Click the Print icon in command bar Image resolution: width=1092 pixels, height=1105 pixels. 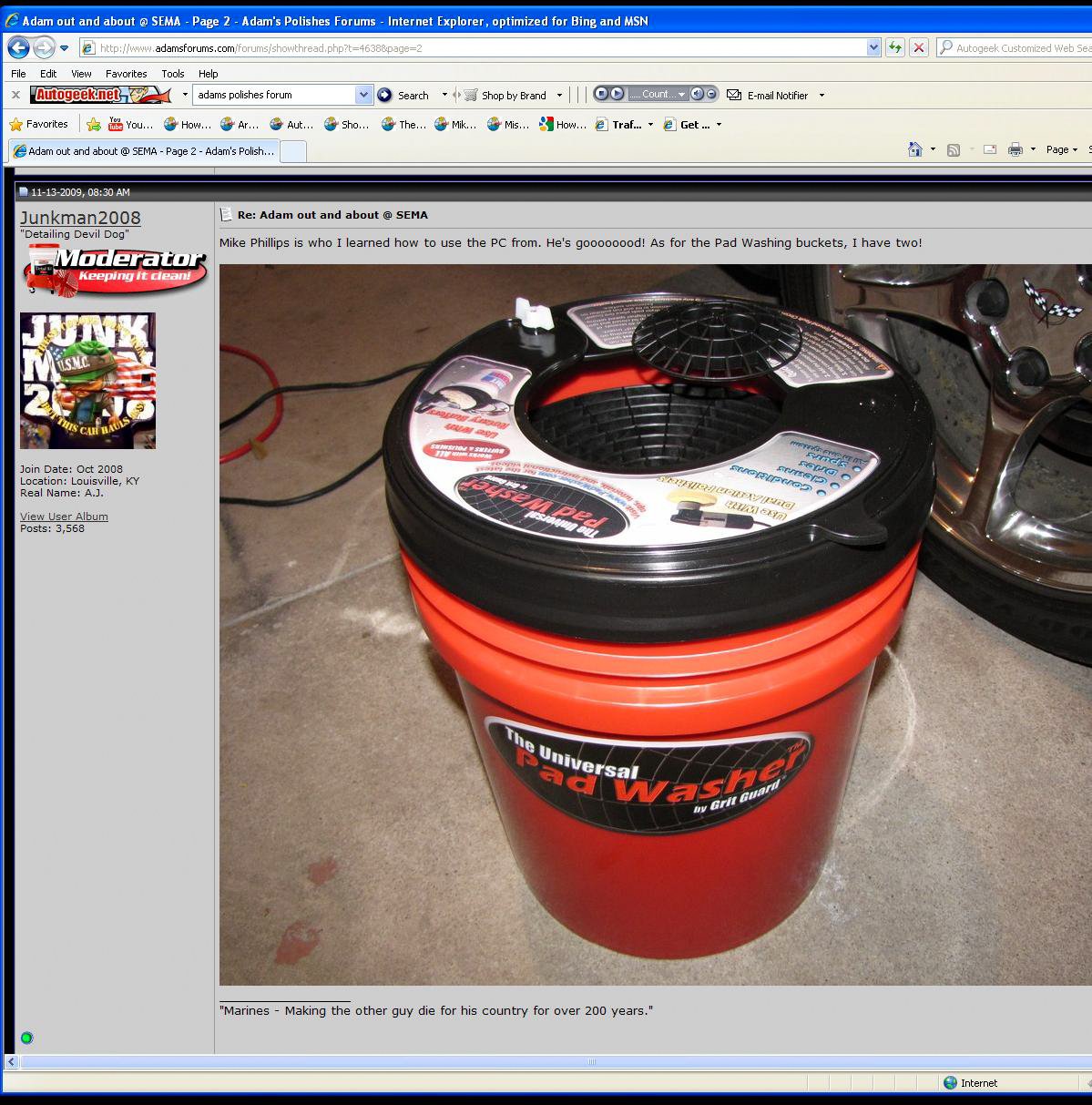point(1015,150)
